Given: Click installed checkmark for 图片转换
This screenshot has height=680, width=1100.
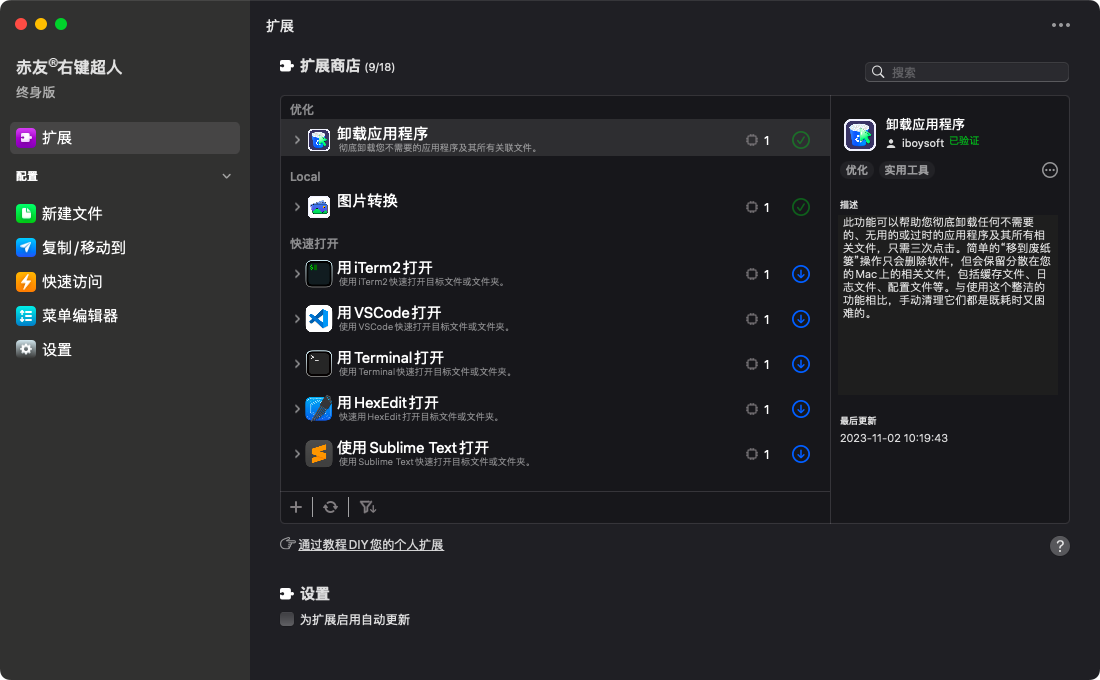Looking at the screenshot, I should [x=800, y=207].
